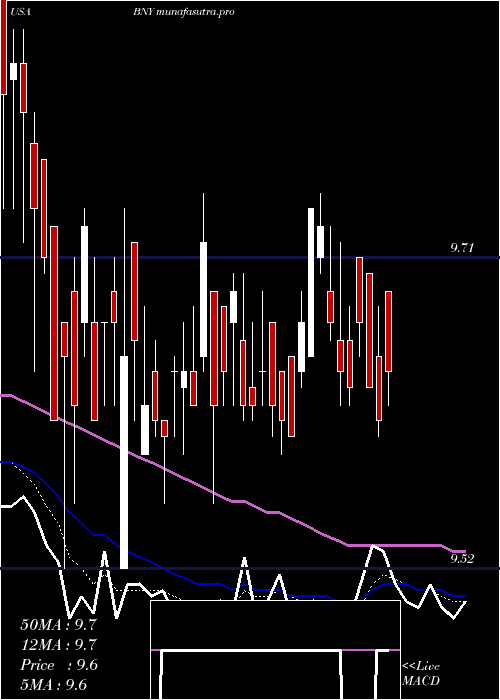Click the Price : 9.6 readout
Screen dimensions: 500x700
coord(59,665)
